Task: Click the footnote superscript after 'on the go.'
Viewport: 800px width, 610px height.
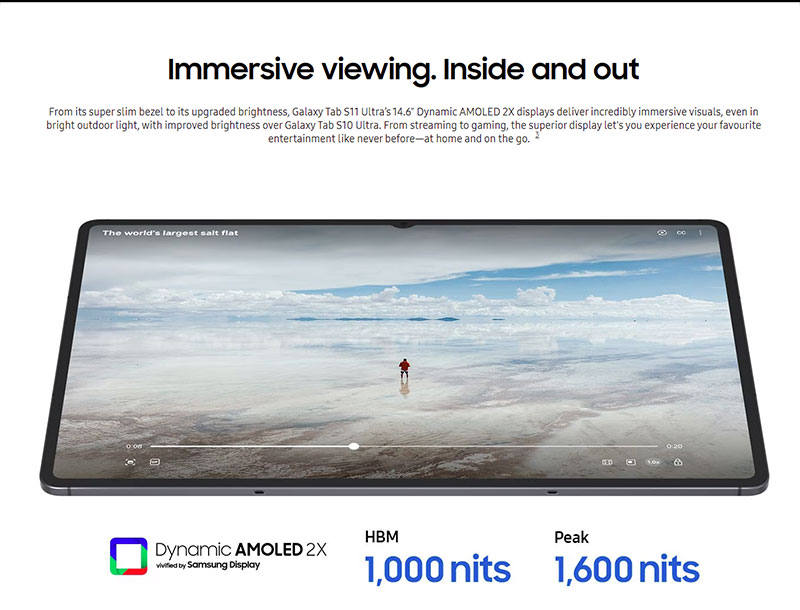Action: [x=537, y=136]
